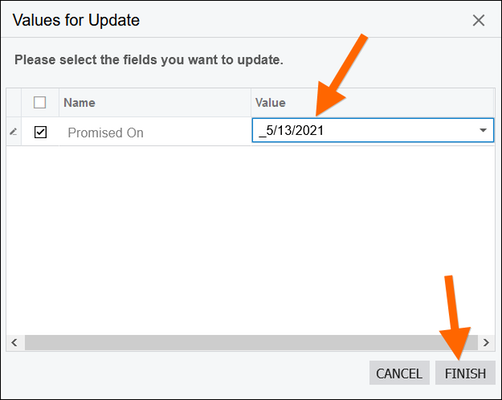
Task: Click the blank header cell above the pencil icon
Action: [14, 102]
